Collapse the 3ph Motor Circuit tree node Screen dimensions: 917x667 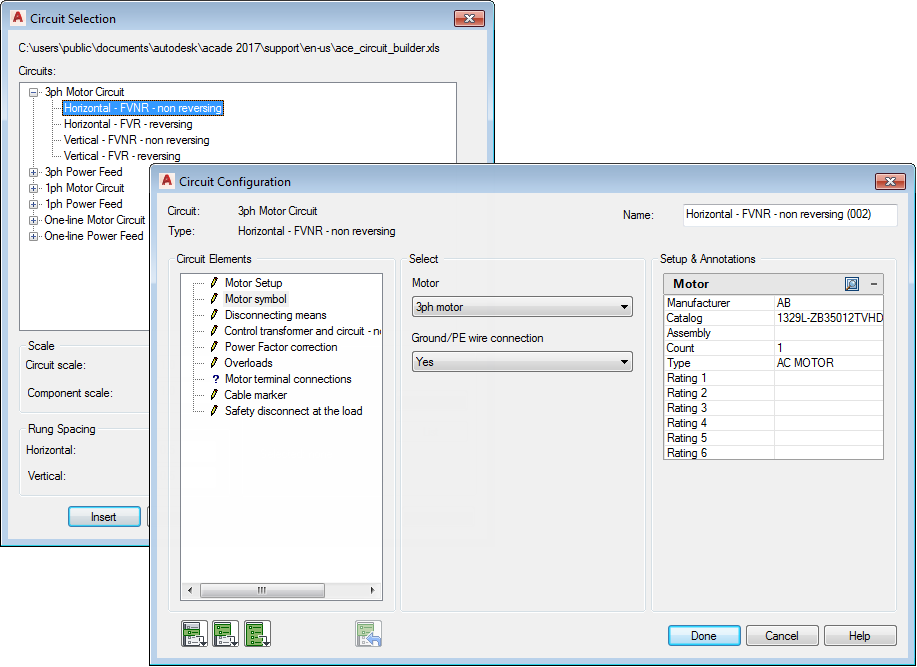pyautogui.click(x=34, y=92)
